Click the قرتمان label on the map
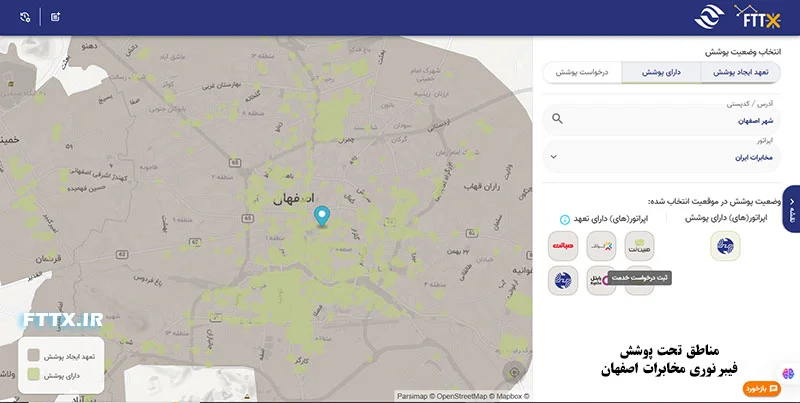 (49, 259)
